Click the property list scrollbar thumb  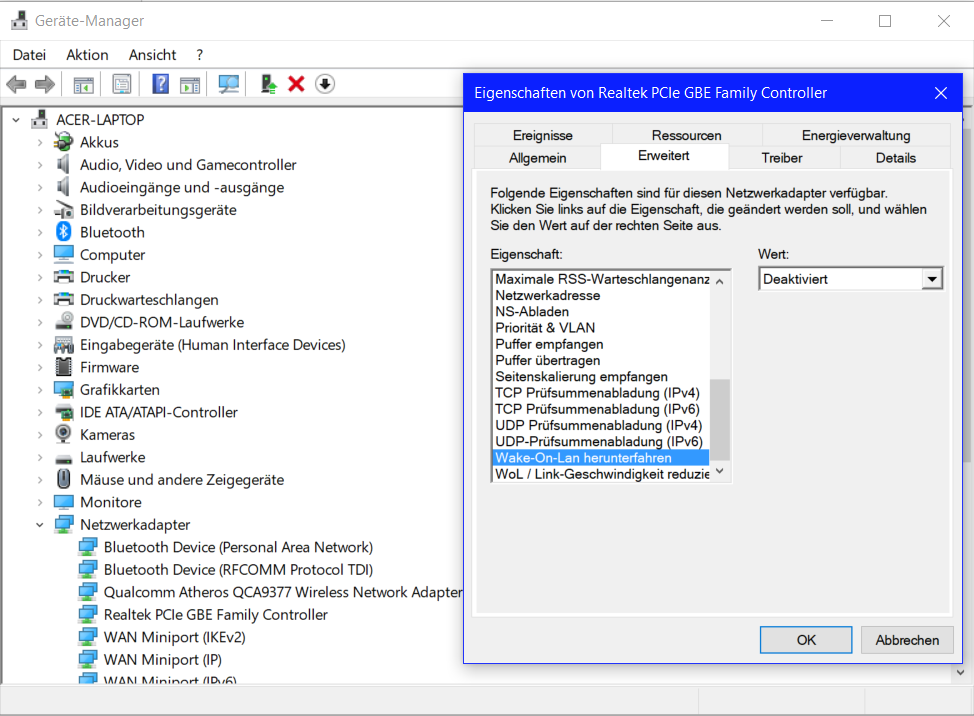[x=720, y=420]
